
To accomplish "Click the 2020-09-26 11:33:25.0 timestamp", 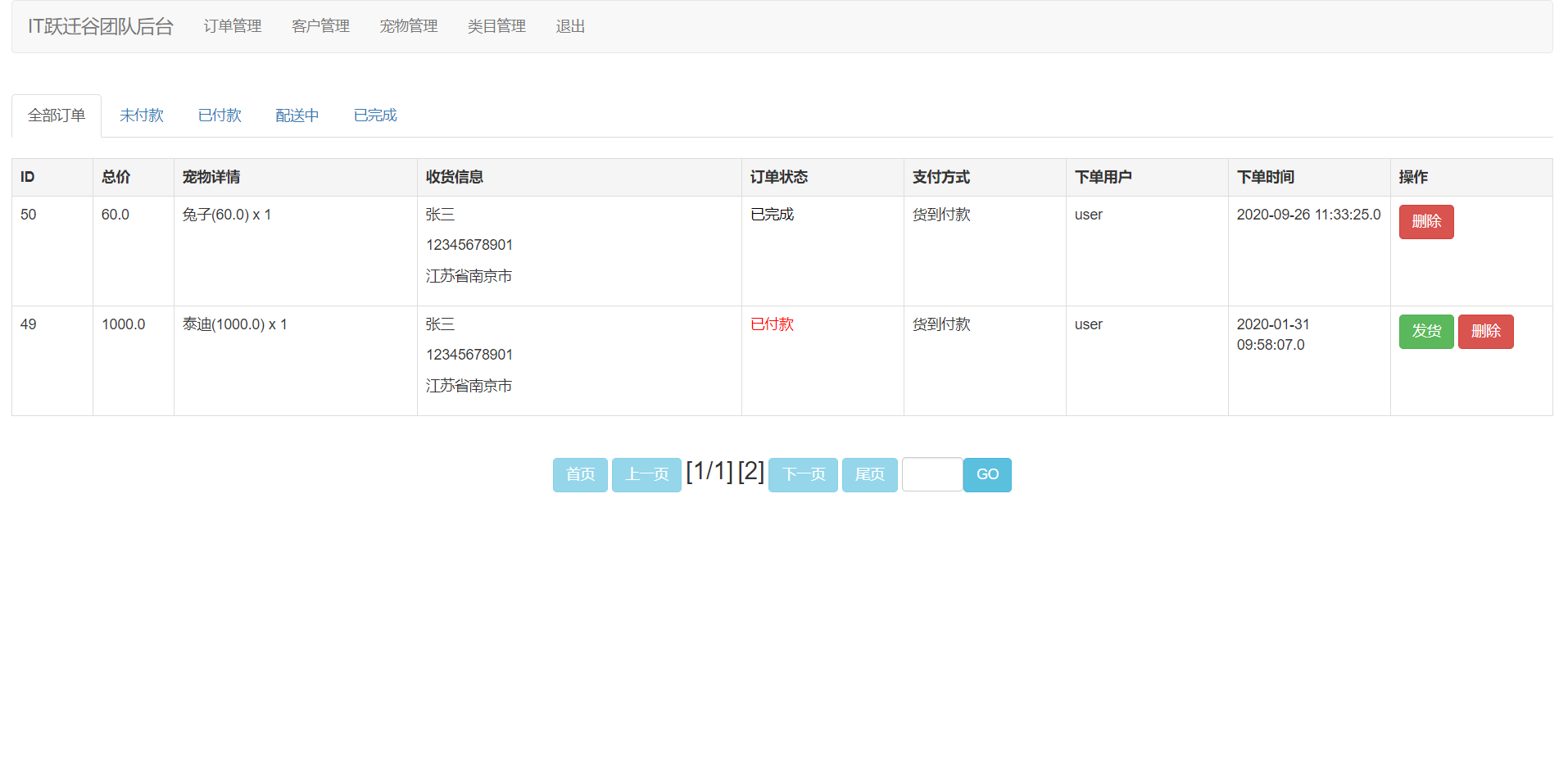I will (x=1308, y=215).
